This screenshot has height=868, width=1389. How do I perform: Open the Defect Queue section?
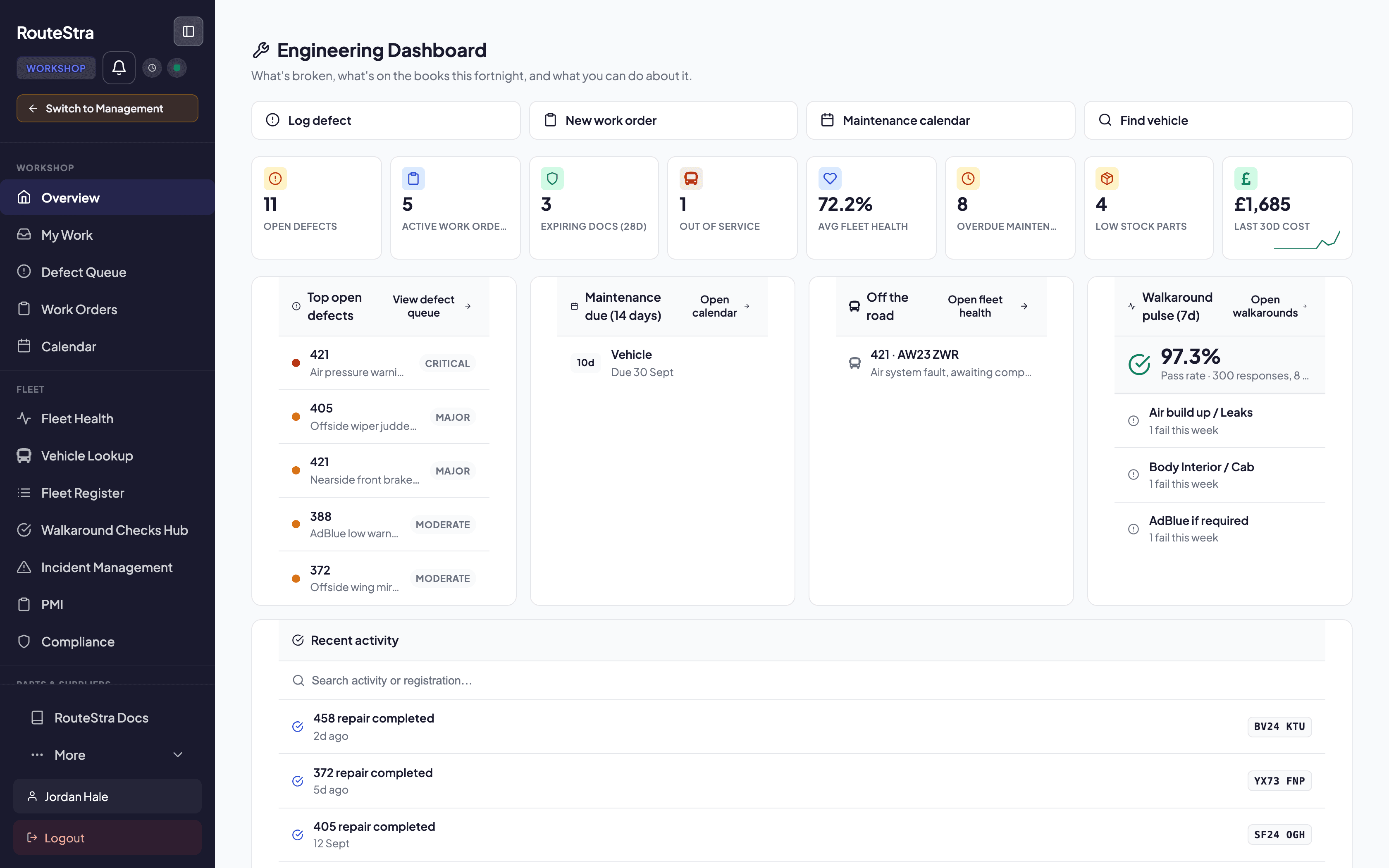[107, 272]
